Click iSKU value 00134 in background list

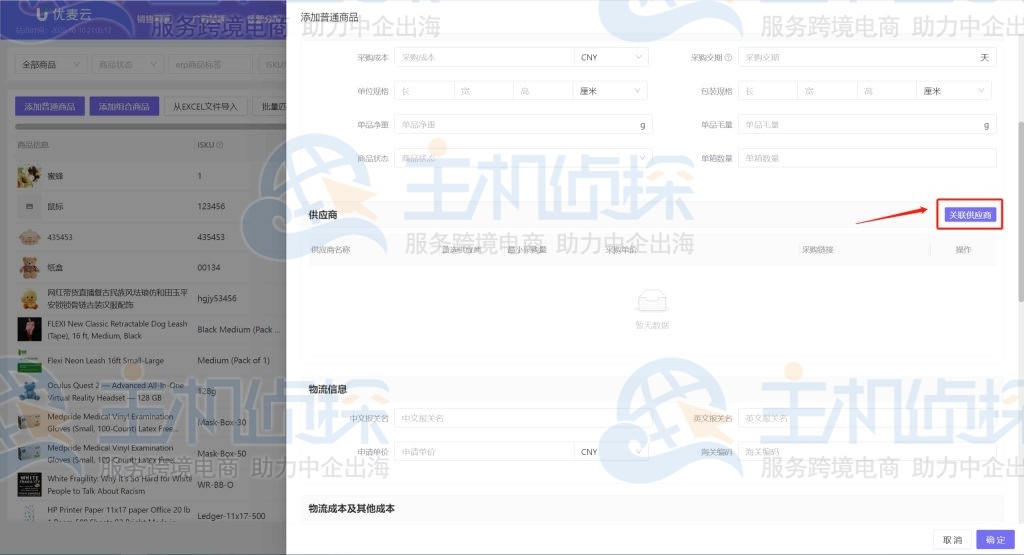tap(209, 268)
